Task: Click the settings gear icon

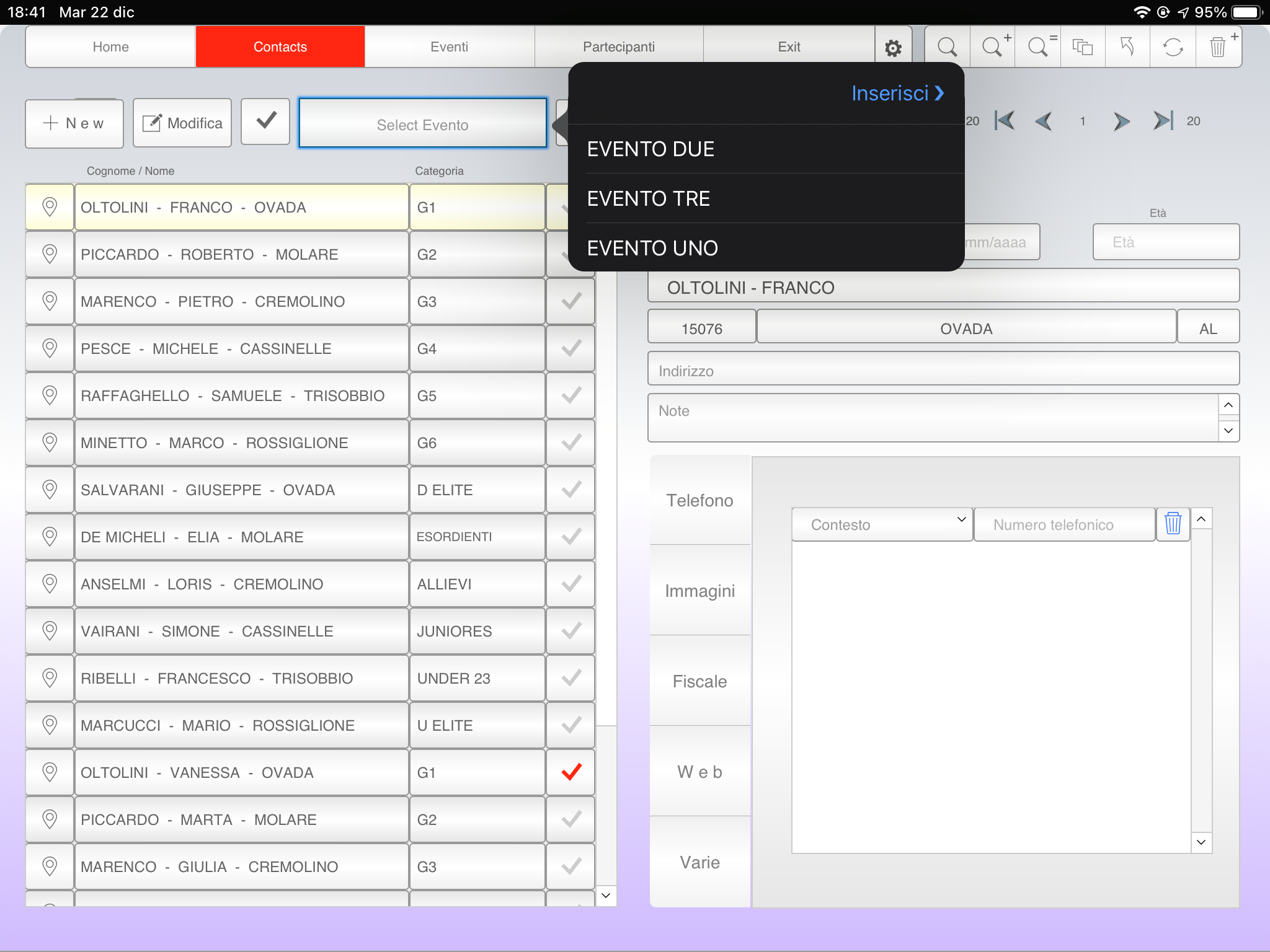Action: [x=893, y=48]
